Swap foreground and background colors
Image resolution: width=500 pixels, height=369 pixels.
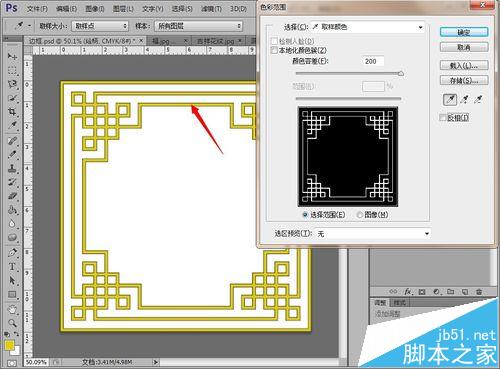pyautogui.click(x=16, y=334)
